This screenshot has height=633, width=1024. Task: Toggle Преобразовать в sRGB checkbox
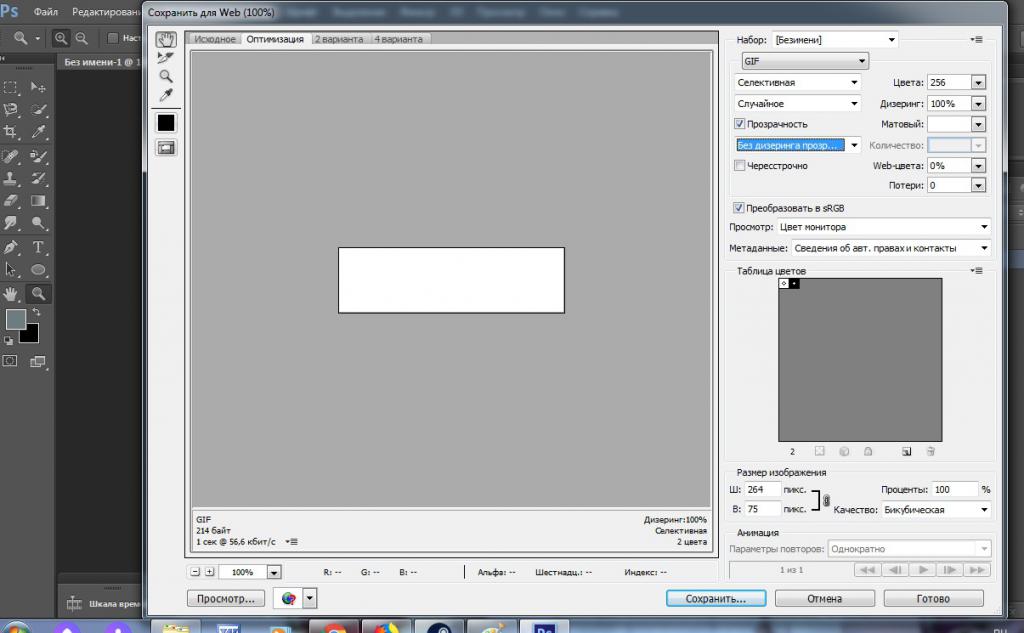click(x=739, y=208)
